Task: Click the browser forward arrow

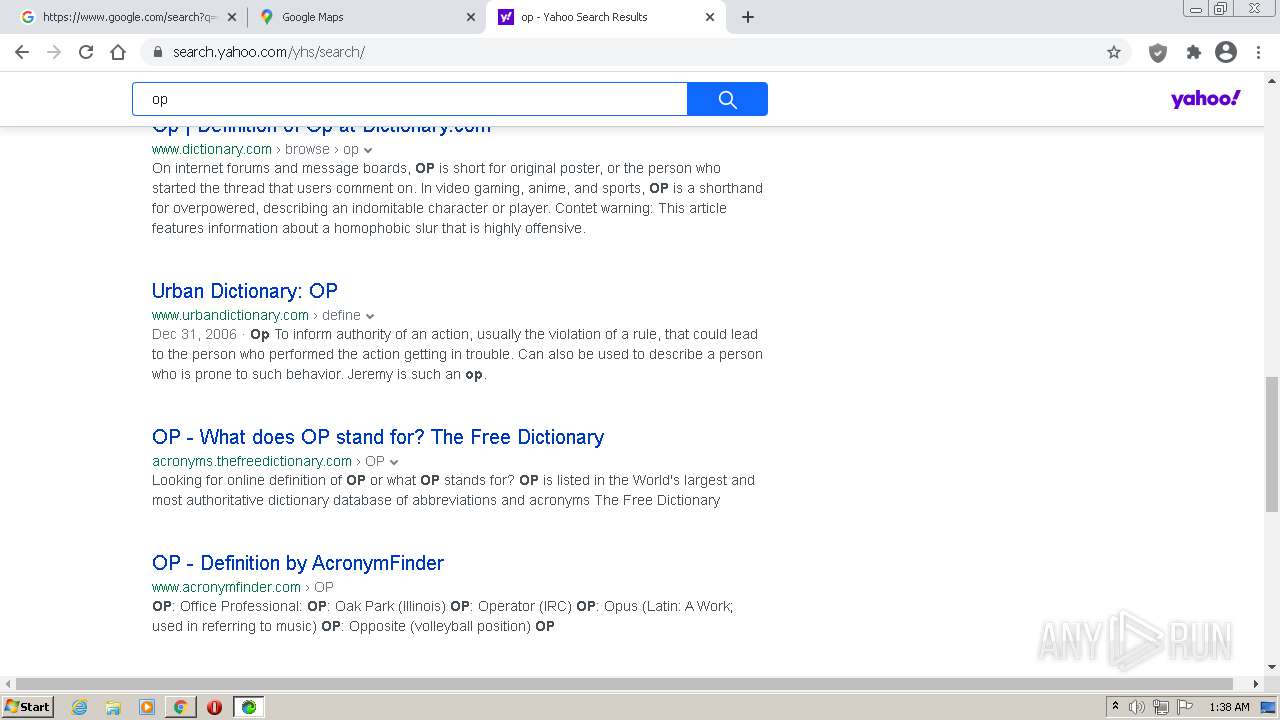Action: click(x=54, y=52)
